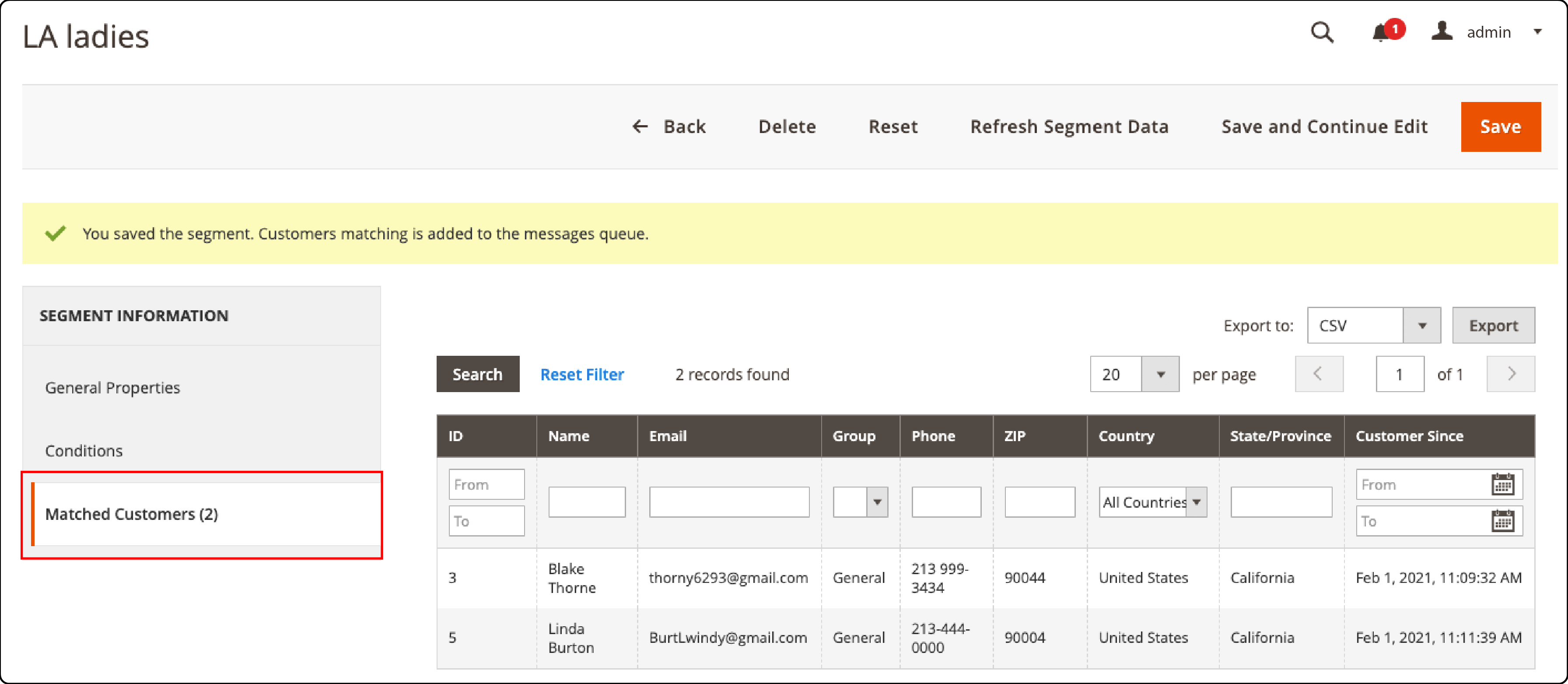Click date Feb 1, 2021, 11:11:39 AM
This screenshot has height=684, width=1568.
click(x=1438, y=638)
